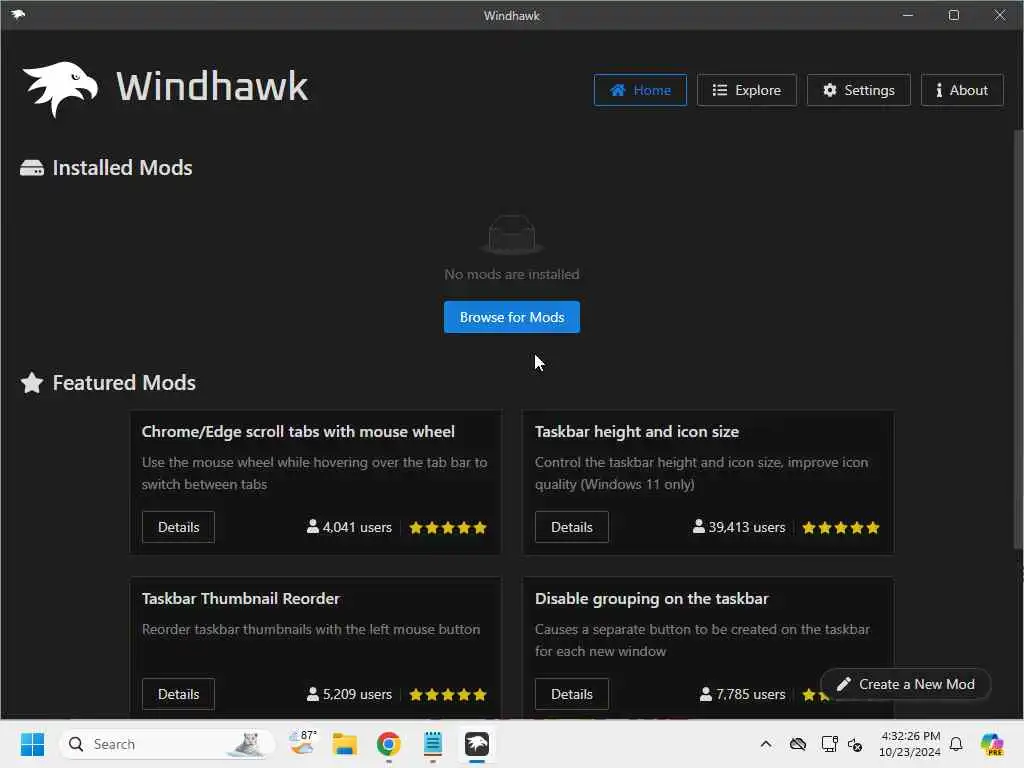View Details for Chrome/Edge scroll tabs mod
This screenshot has height=768, width=1024.
pyautogui.click(x=178, y=527)
